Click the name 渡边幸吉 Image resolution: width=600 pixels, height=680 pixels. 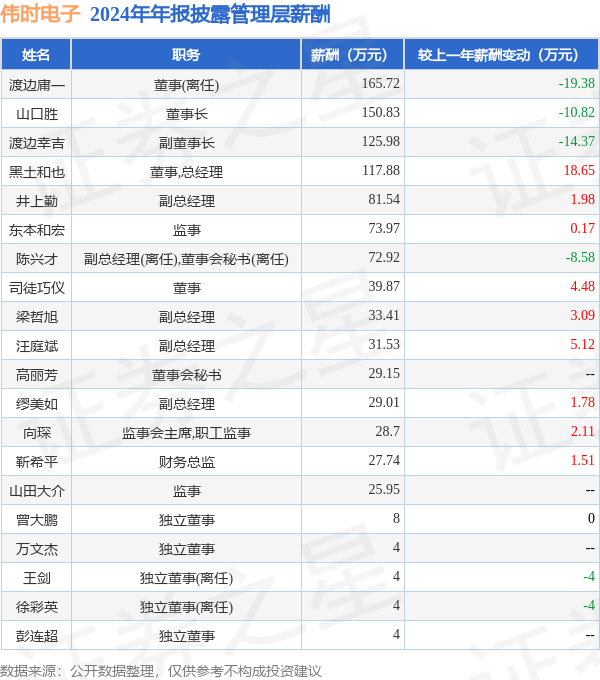coord(37,143)
